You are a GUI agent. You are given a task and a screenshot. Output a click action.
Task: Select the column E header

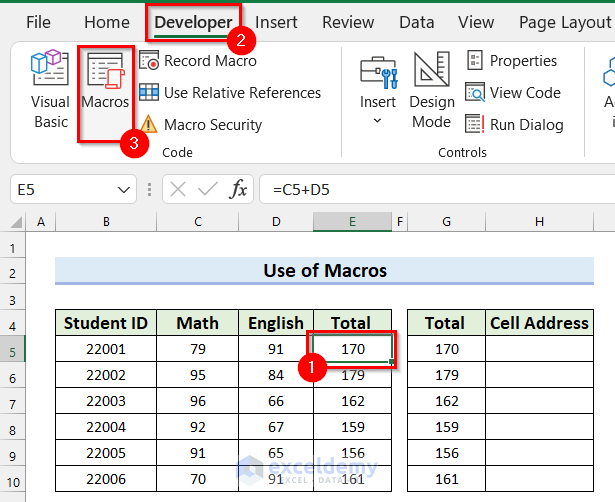tap(352, 221)
